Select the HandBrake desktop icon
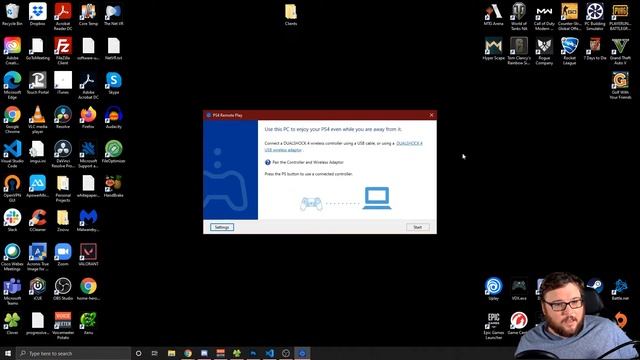The width and height of the screenshot is (640, 360). 113,186
